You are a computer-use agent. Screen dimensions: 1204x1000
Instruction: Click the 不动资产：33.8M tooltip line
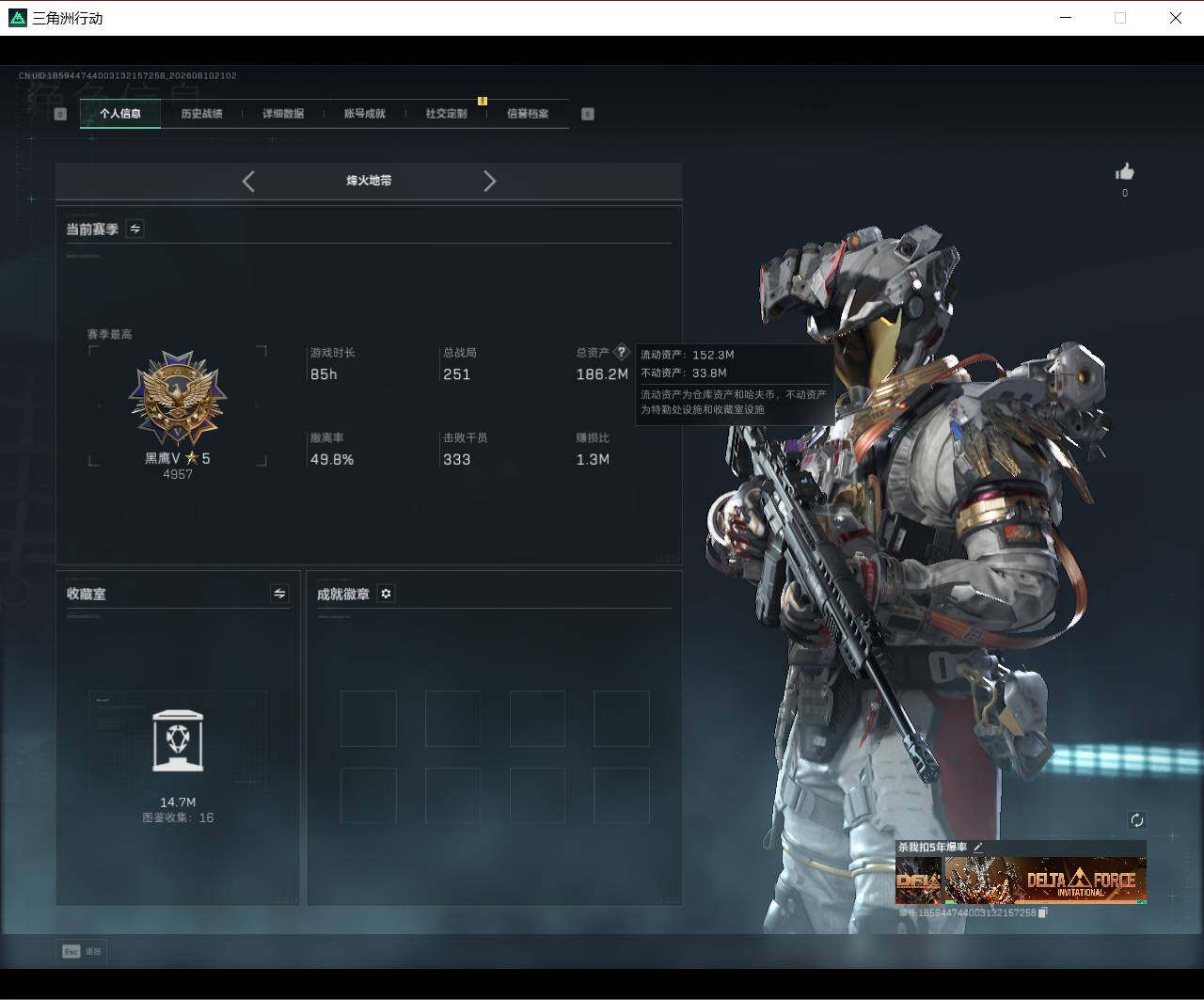[684, 373]
